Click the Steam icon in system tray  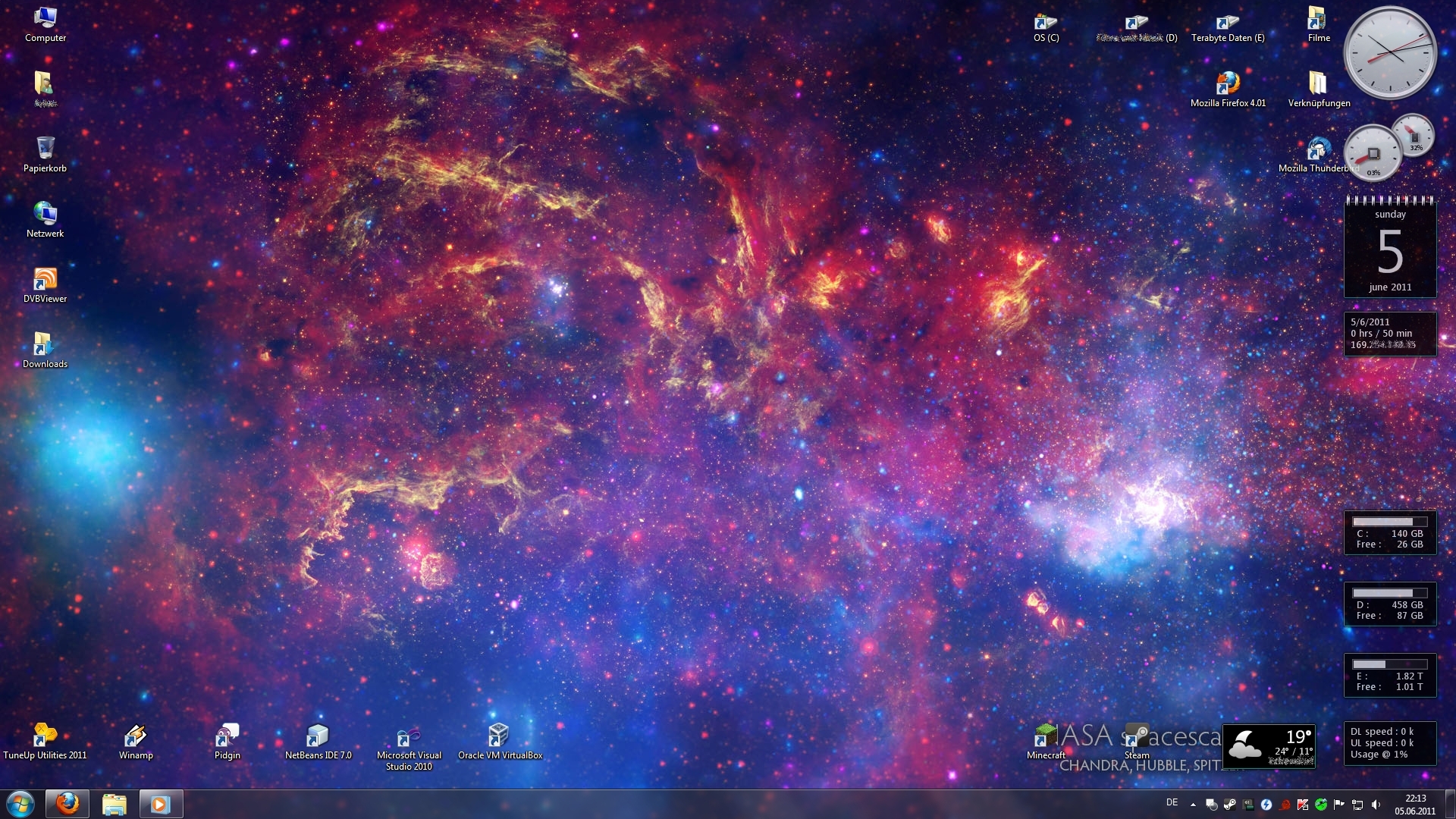tap(1229, 805)
